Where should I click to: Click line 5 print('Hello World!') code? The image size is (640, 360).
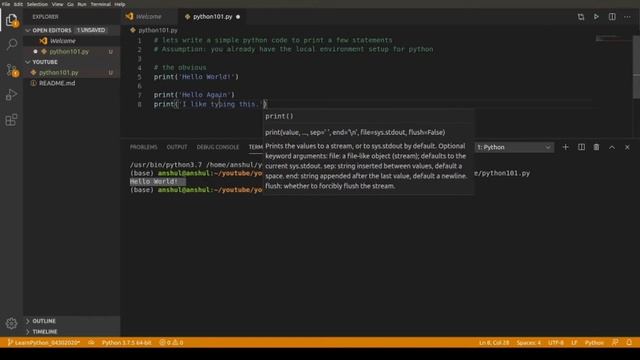click(x=196, y=77)
